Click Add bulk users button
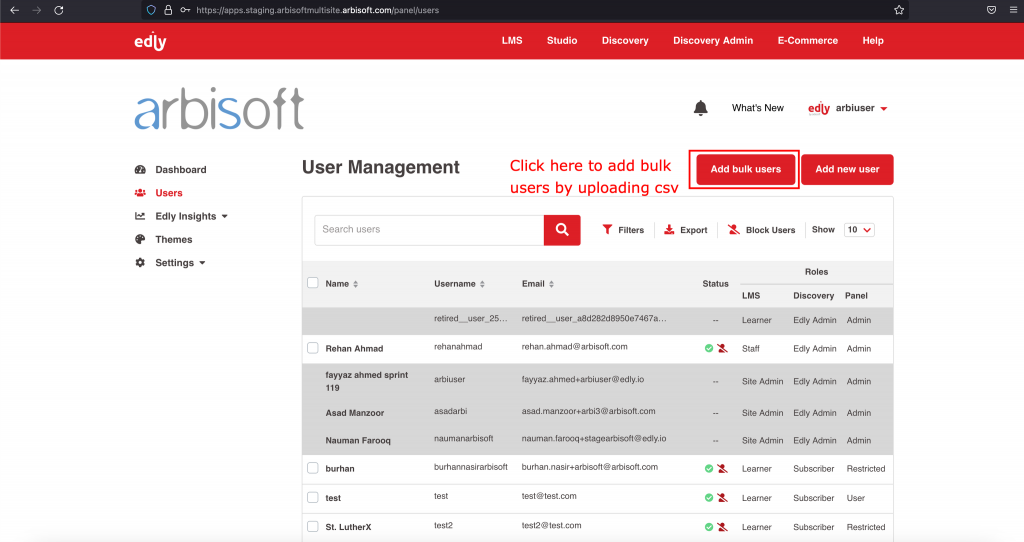Viewport: 1024px width, 542px height. (x=746, y=169)
